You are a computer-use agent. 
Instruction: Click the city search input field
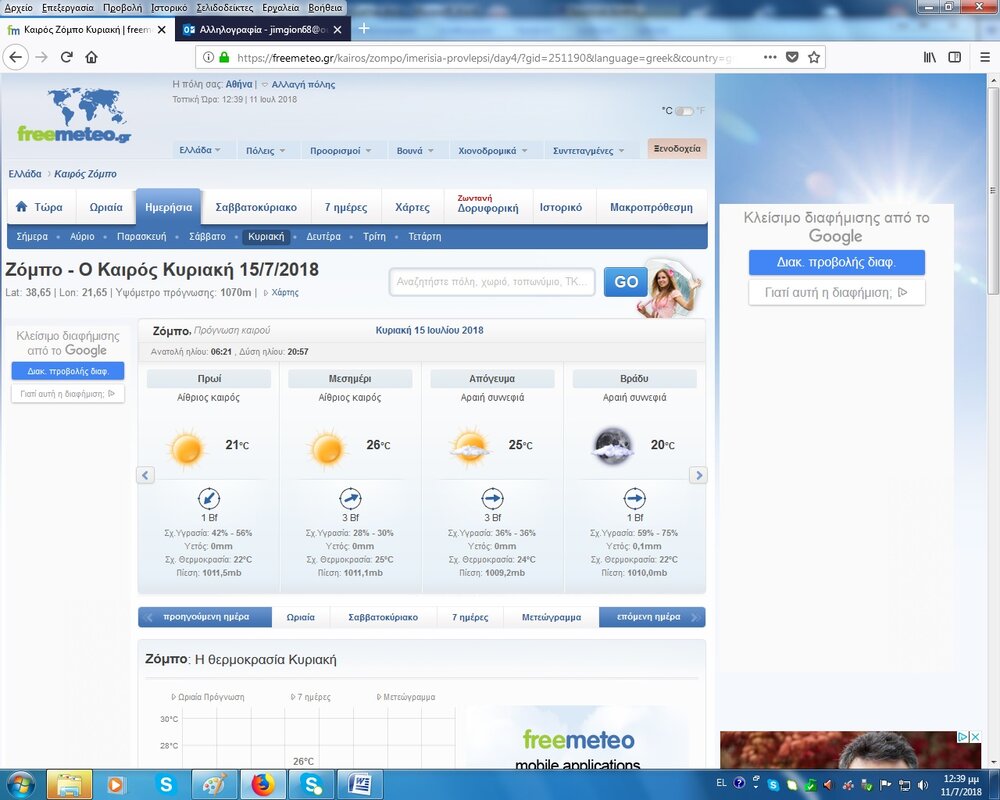tap(492, 282)
